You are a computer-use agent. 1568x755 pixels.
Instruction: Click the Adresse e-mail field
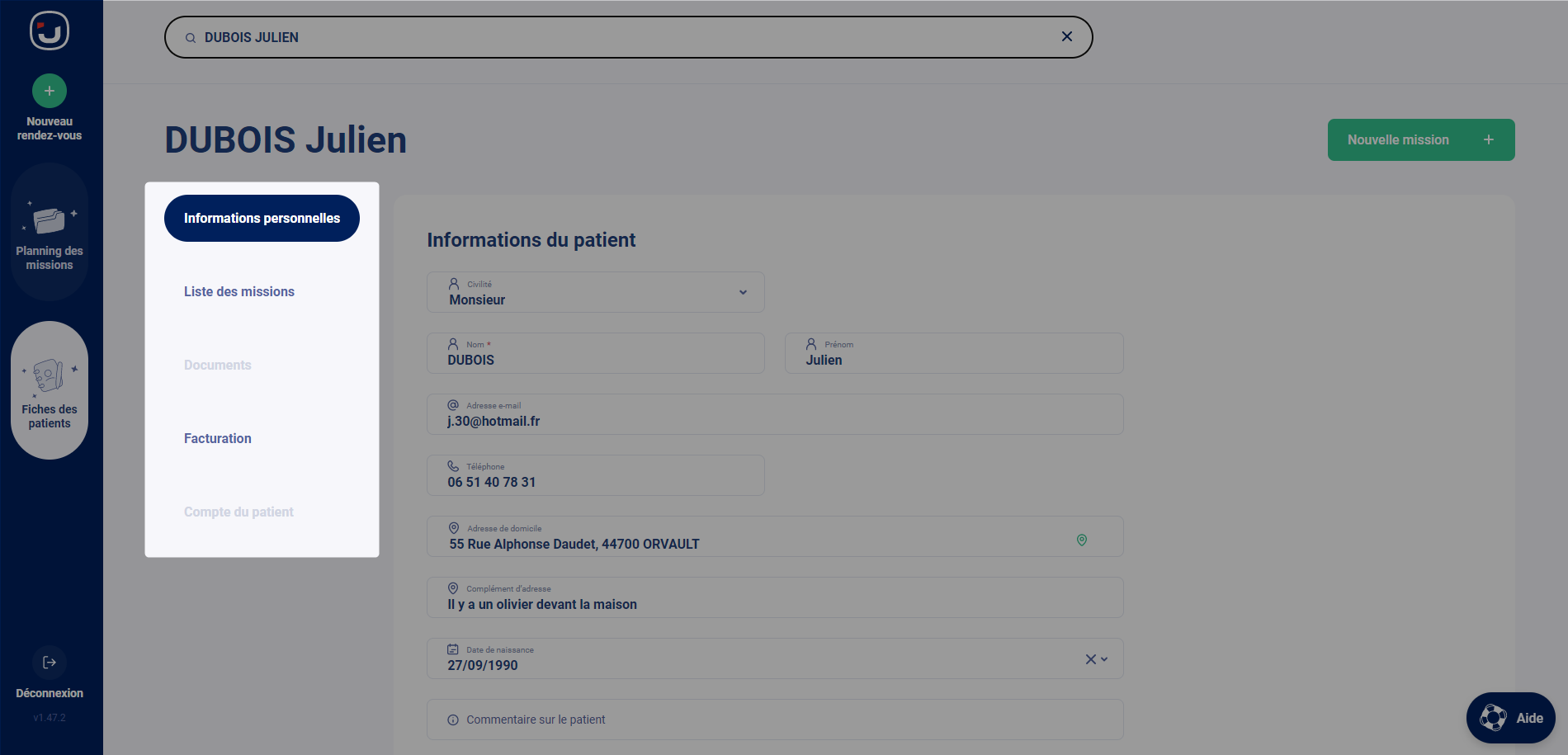(774, 421)
